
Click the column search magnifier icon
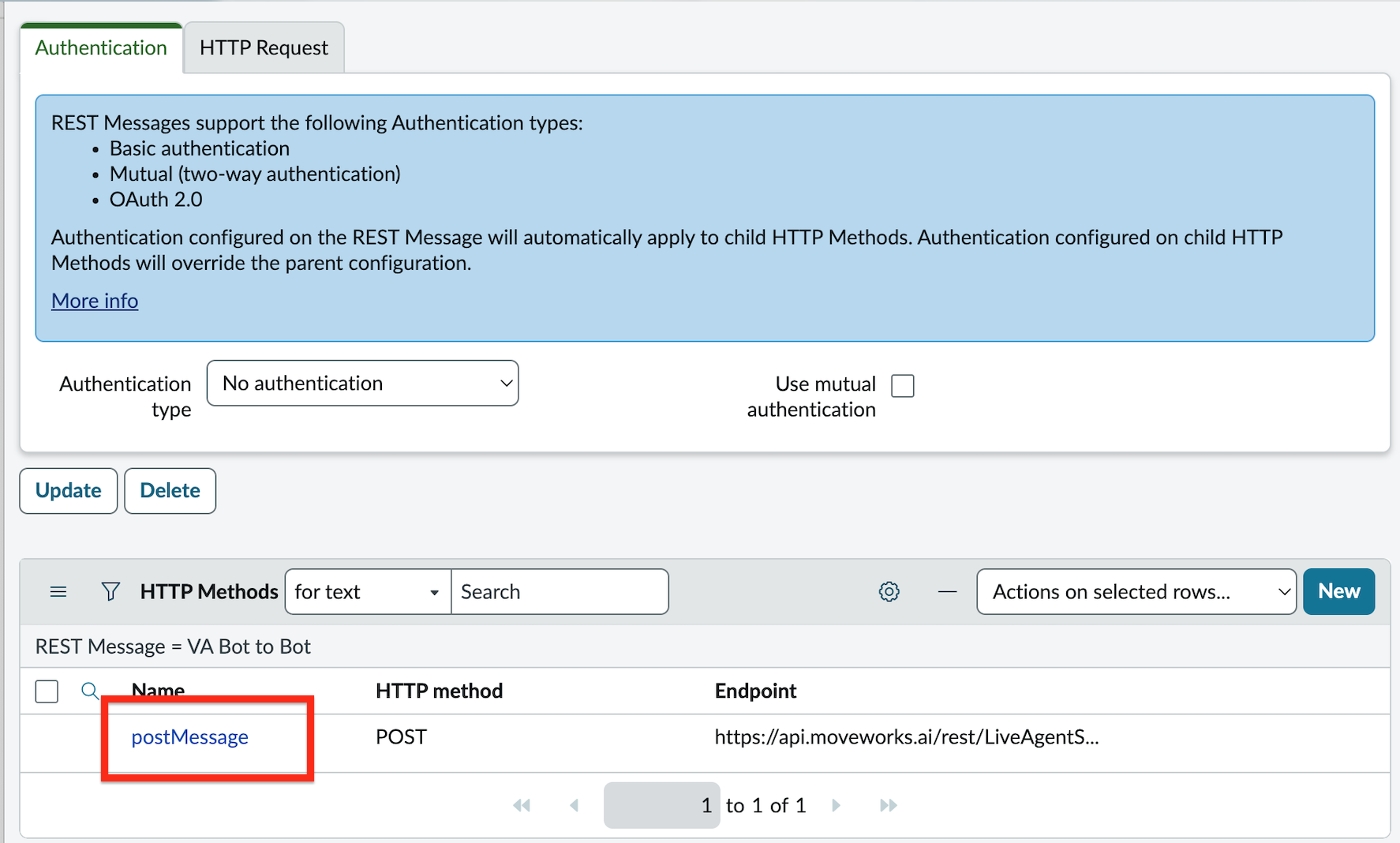[x=90, y=691]
